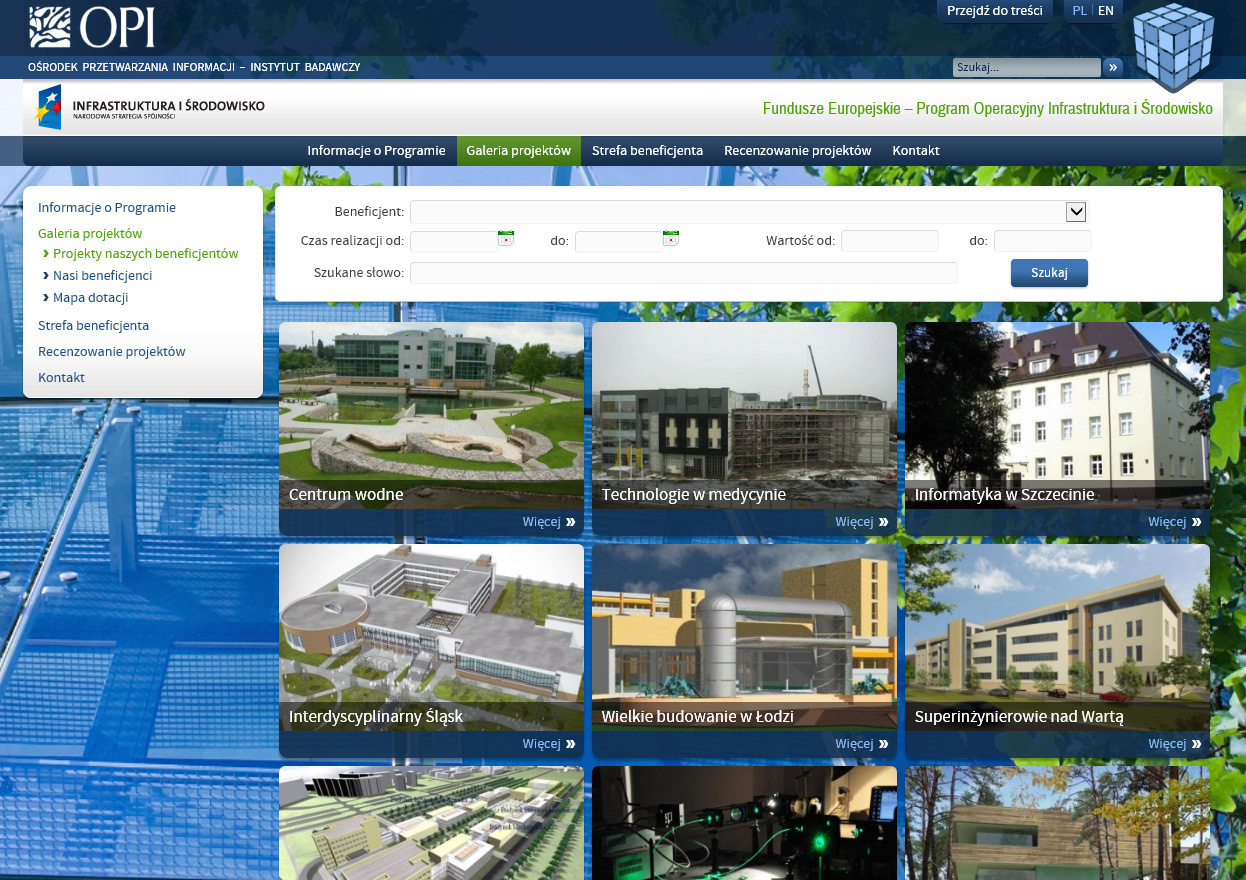Click the Wartość od input field
Viewport: 1246px width, 880px height.
889,241
